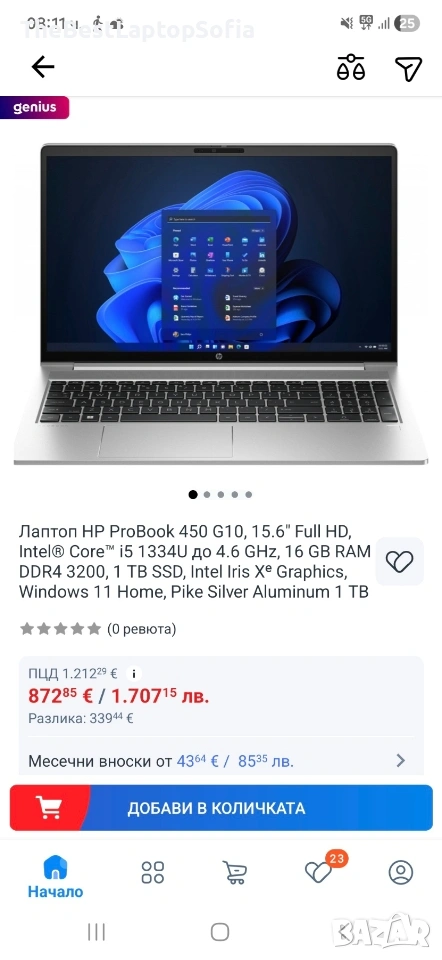Open the account profile icon
This screenshot has width=442, height=960.
[x=401, y=872]
